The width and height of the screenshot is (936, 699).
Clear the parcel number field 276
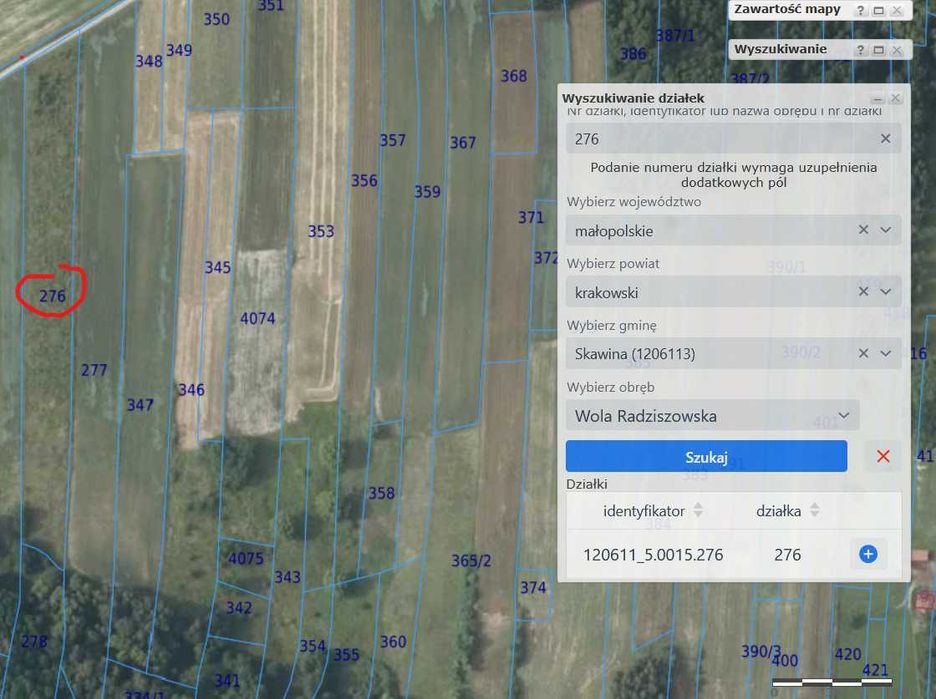click(x=885, y=138)
